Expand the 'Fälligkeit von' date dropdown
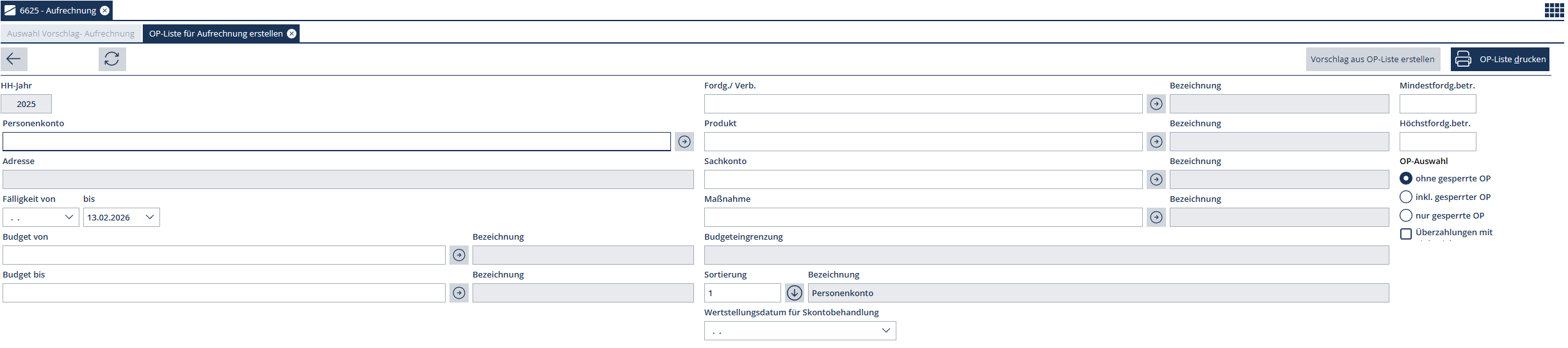This screenshot has height=348, width=1568. [x=69, y=217]
